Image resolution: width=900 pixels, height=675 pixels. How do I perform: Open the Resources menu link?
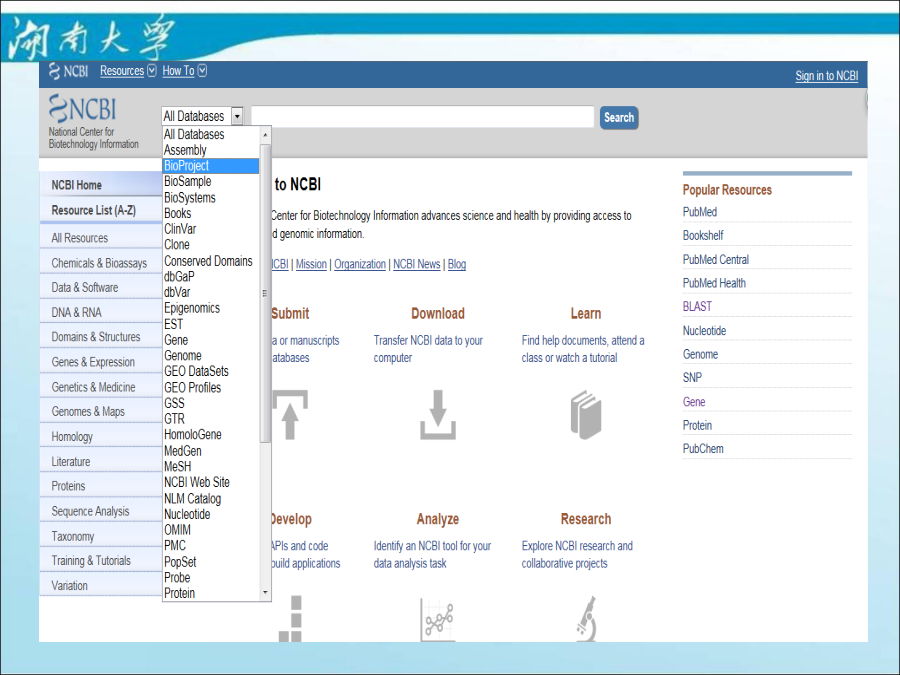pos(122,71)
